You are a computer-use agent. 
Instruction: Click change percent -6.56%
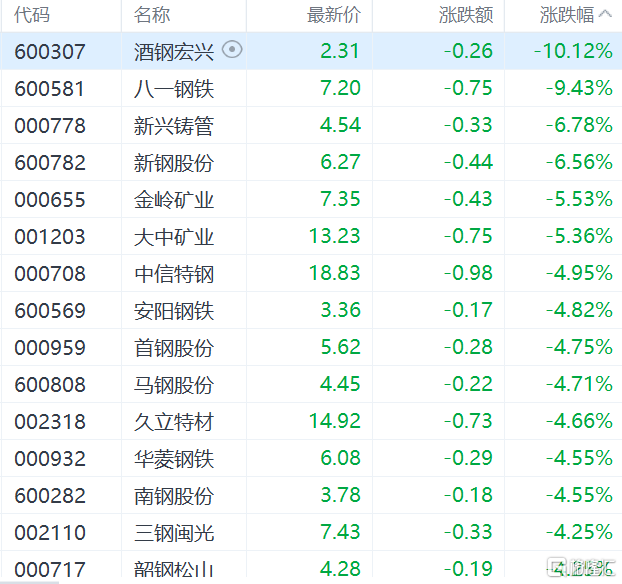579,162
